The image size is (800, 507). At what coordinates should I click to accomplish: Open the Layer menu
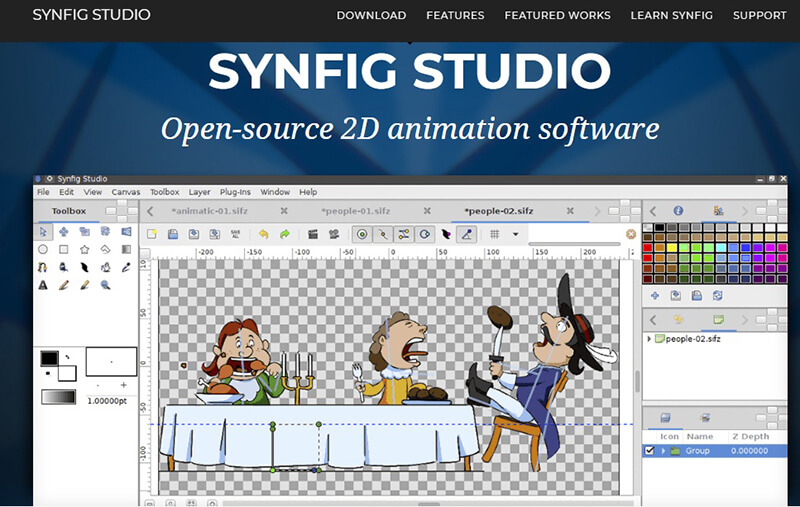(199, 192)
